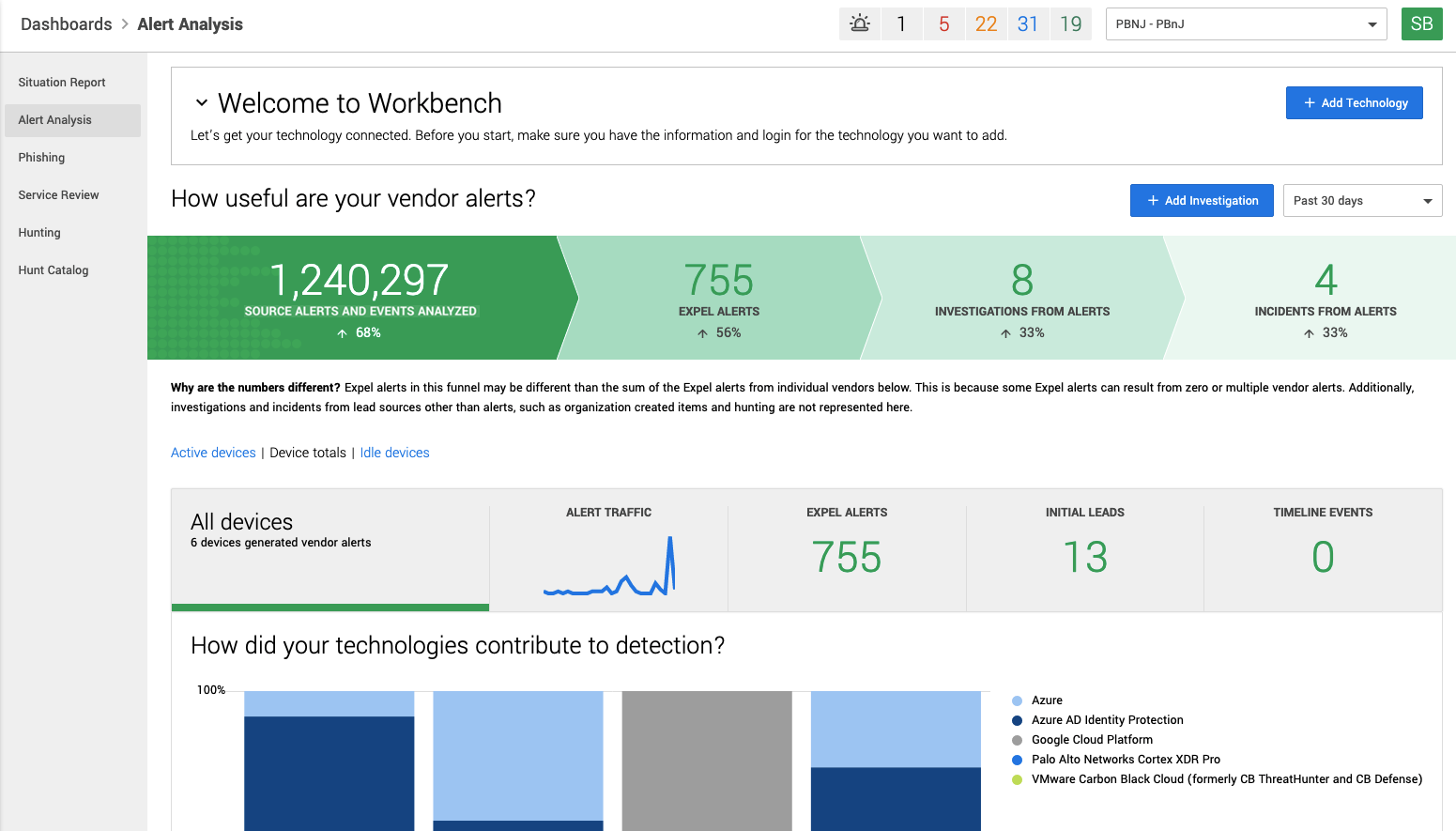The width and height of the screenshot is (1456, 831).
Task: Switch to Active devices view
Action: (x=213, y=453)
